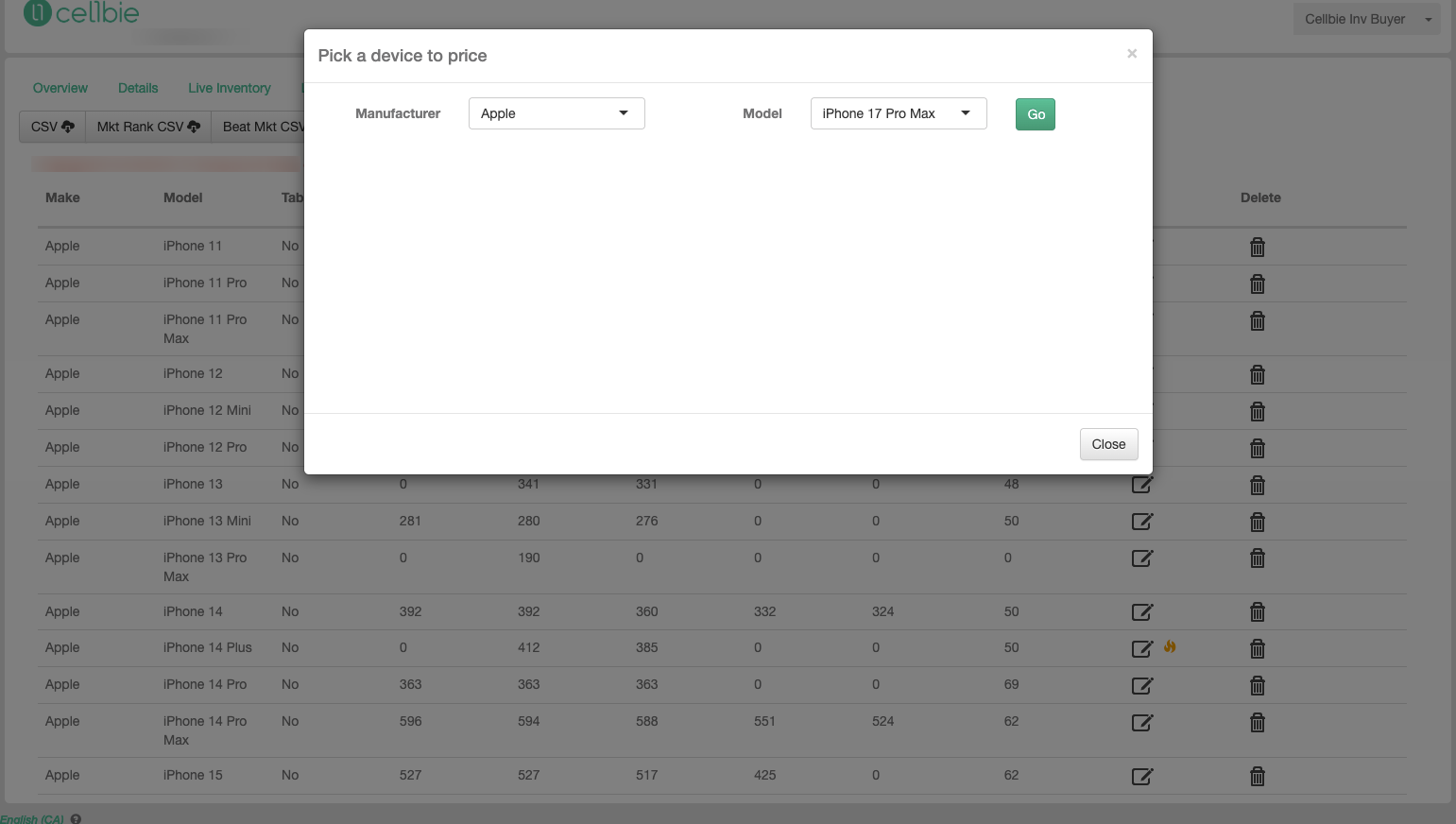This screenshot has width=1456, height=824.
Task: Delete the iPhone 14 Pro Max row
Action: click(x=1257, y=722)
